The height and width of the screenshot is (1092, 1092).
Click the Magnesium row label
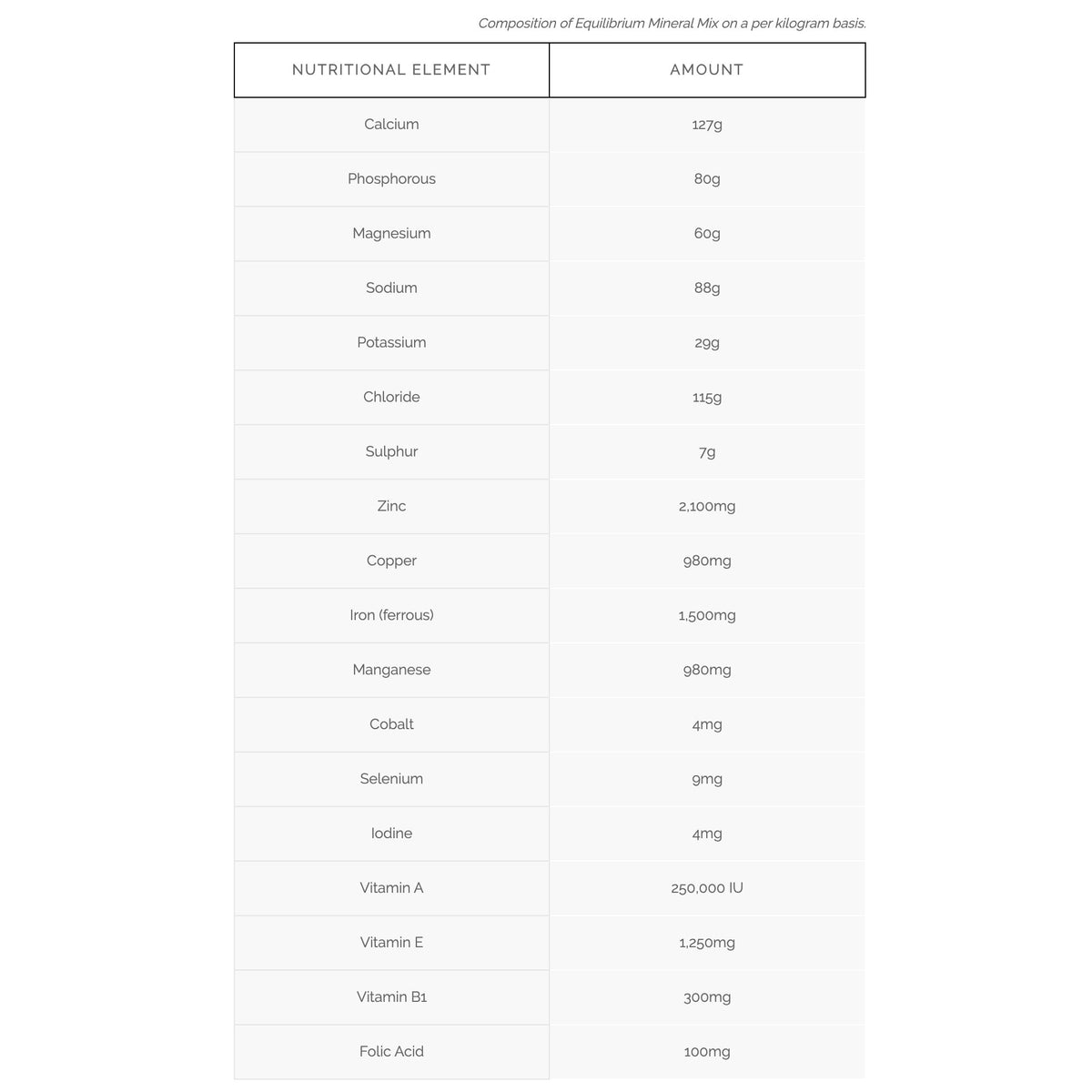coord(391,234)
